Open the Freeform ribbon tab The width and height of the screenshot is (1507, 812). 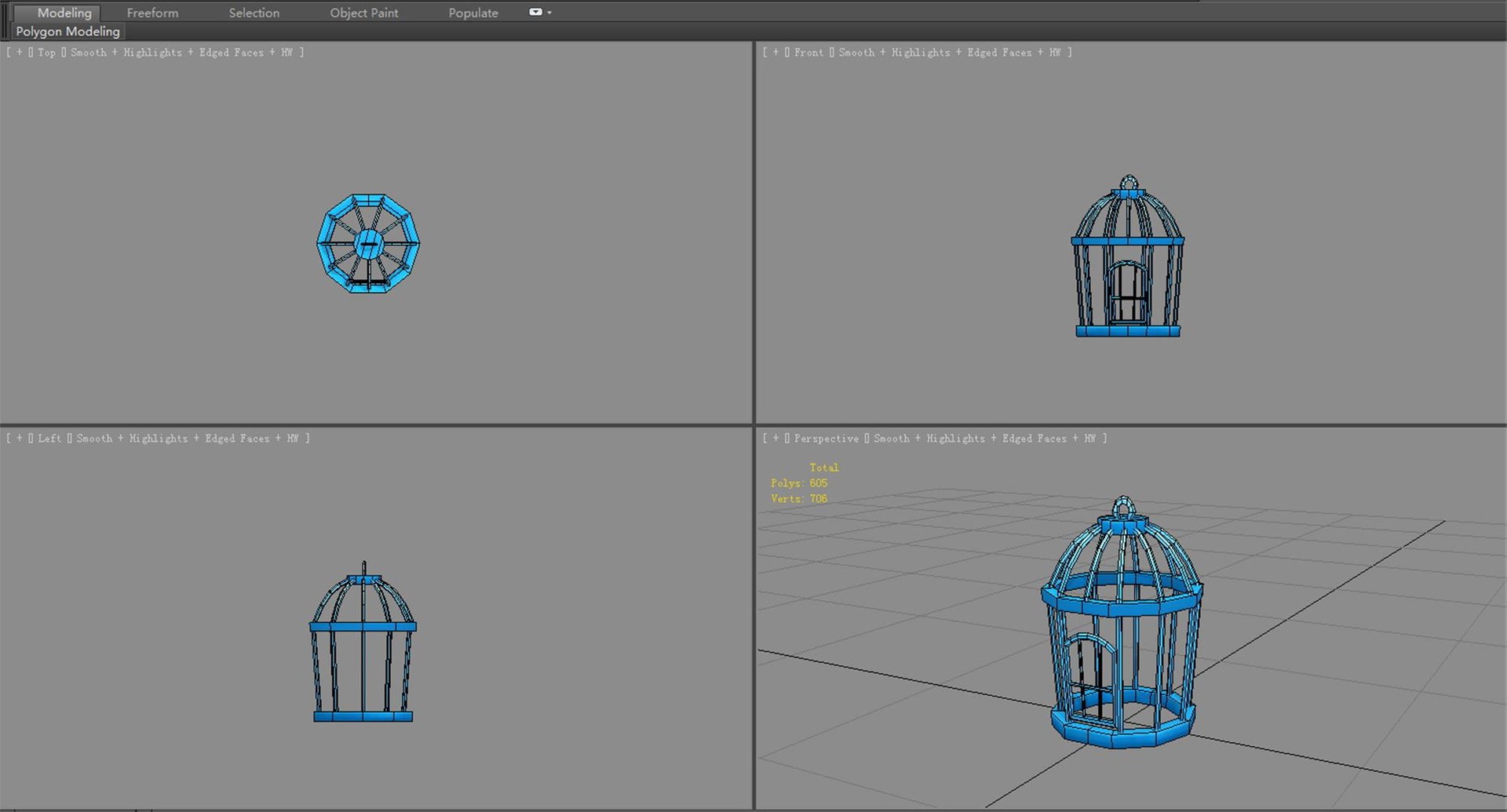click(x=152, y=13)
